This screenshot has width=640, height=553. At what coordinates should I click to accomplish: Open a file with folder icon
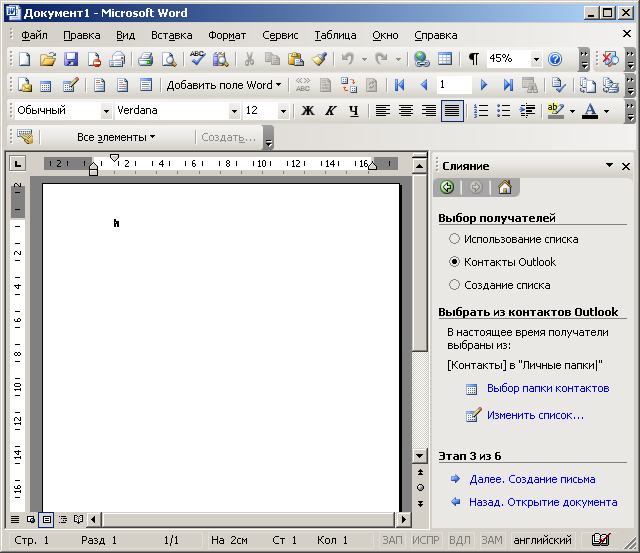[48, 60]
